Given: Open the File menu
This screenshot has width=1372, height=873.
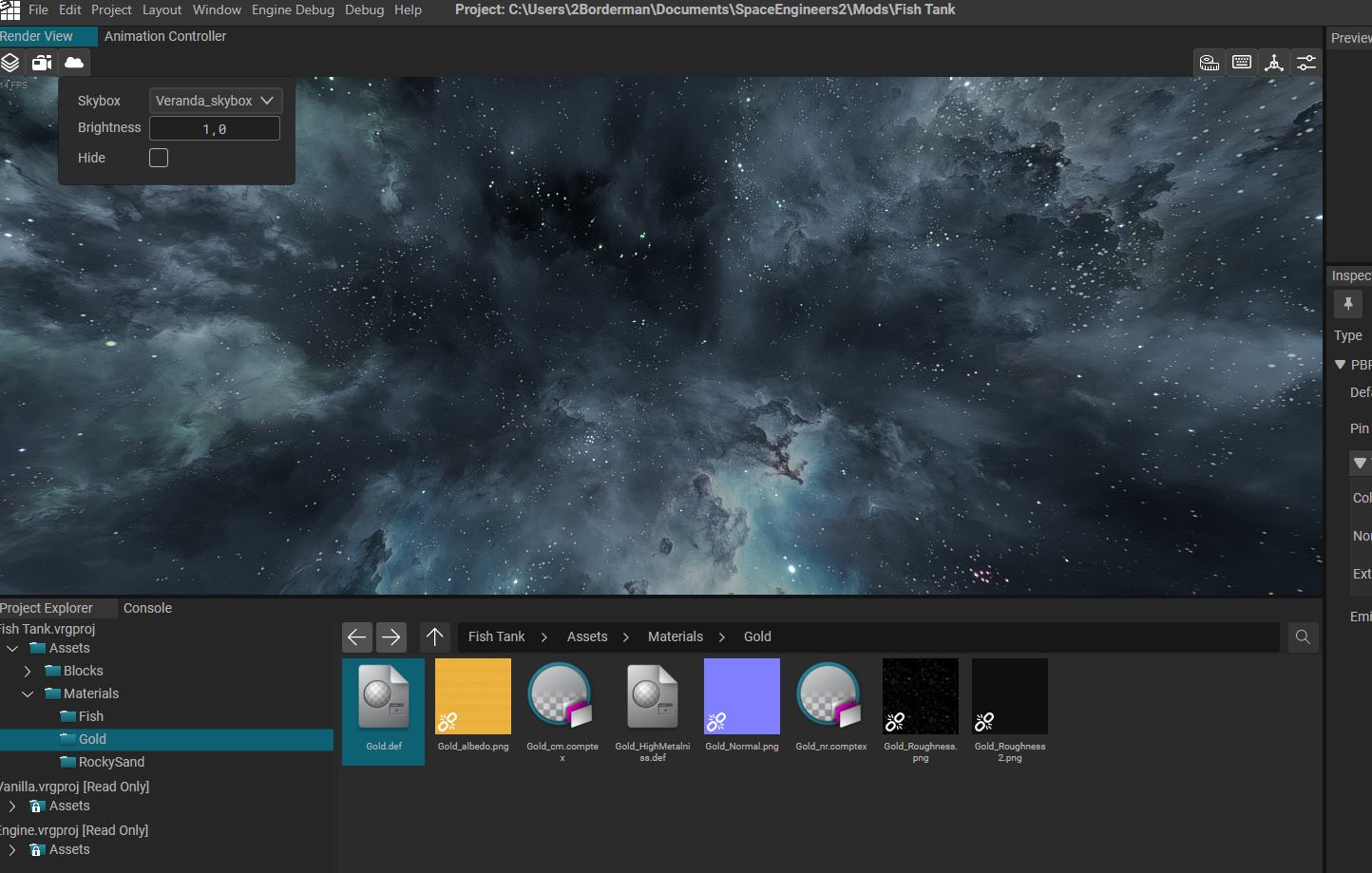Looking at the screenshot, I should click(38, 9).
